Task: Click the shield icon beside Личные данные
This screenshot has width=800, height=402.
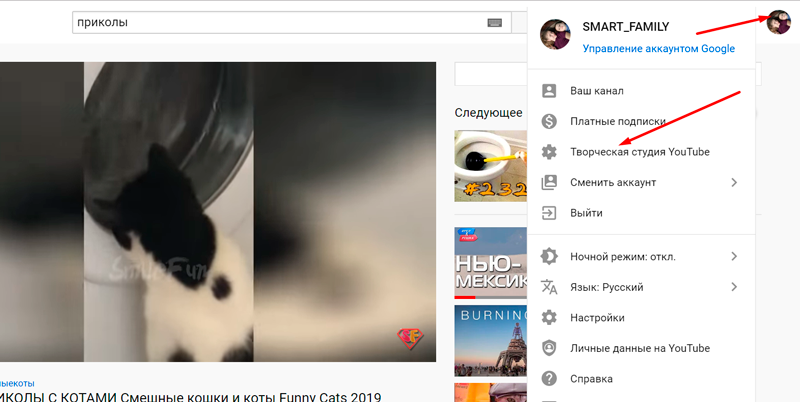Action: point(549,348)
